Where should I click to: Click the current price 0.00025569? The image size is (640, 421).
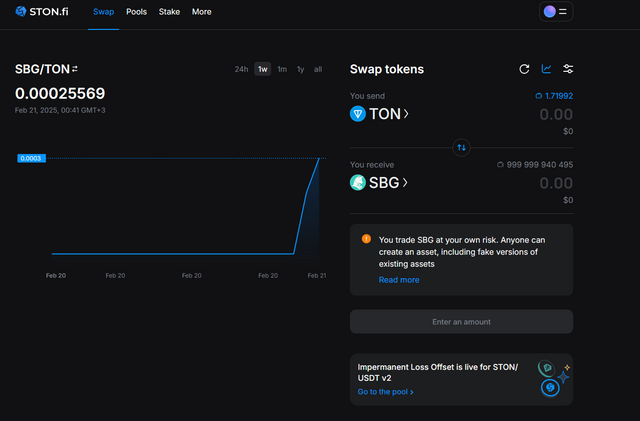point(60,94)
